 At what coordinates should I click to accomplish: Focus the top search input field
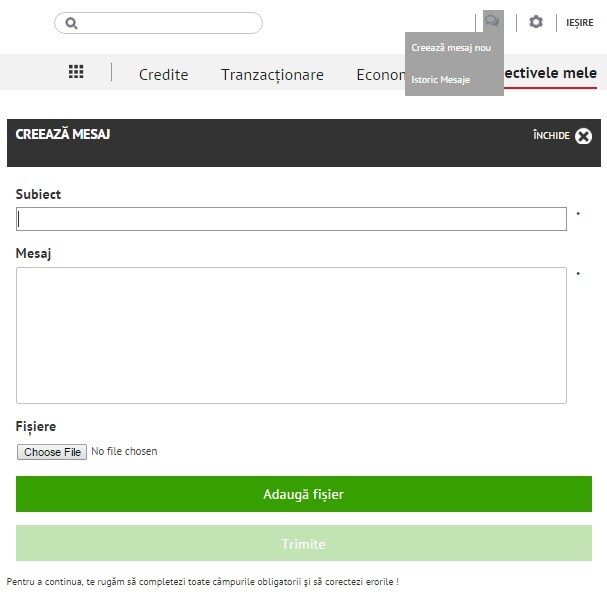pyautogui.click(x=165, y=23)
